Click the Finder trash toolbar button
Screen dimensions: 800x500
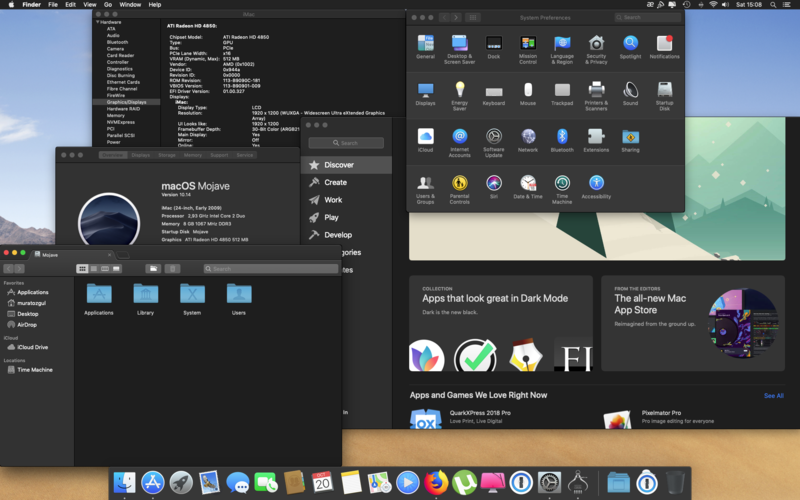[x=172, y=269]
